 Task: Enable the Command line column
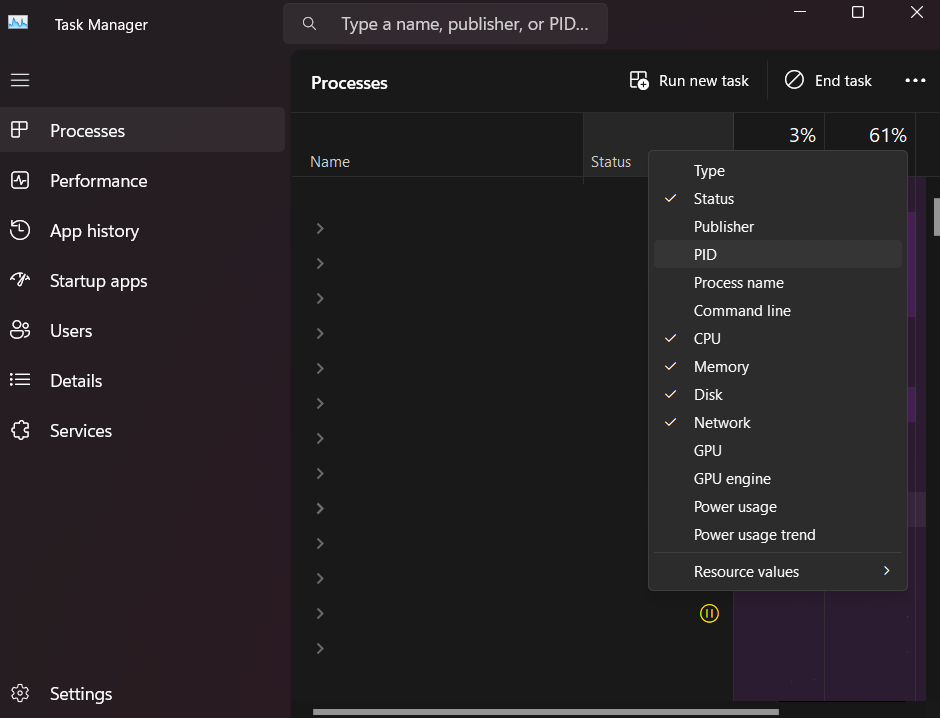(778, 310)
